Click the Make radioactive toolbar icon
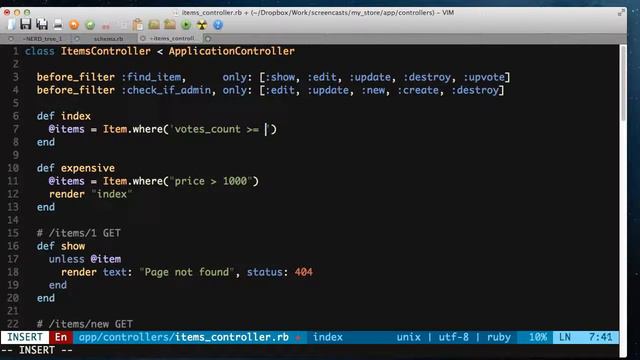Viewport: 640px width, 360px height. point(202,25)
